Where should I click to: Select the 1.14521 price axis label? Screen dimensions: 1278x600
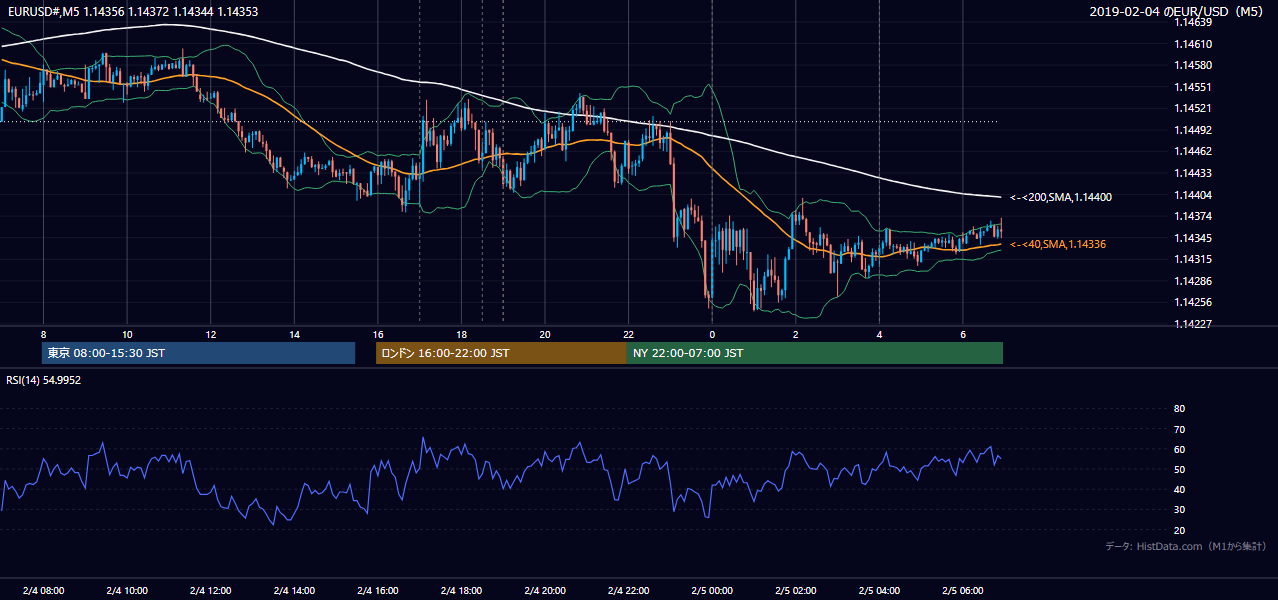pos(1194,108)
